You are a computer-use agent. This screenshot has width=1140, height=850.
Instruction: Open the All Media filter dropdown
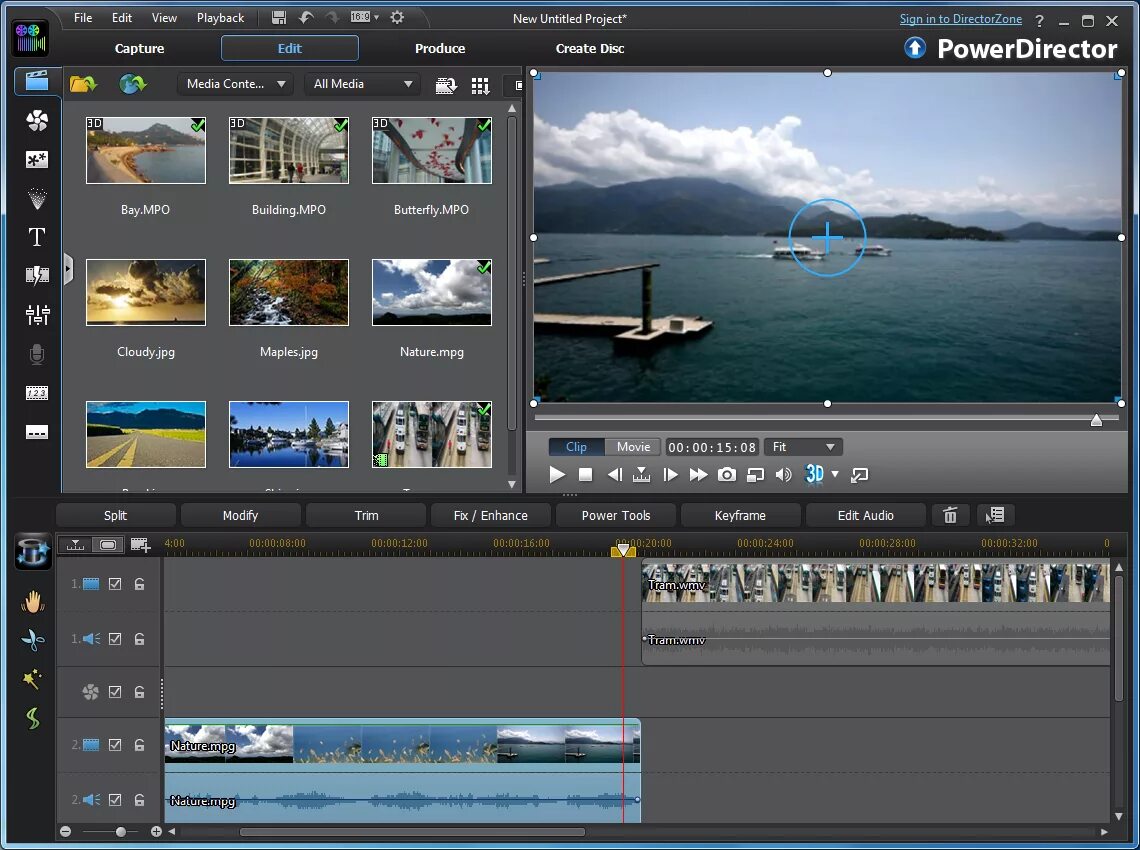364,85
